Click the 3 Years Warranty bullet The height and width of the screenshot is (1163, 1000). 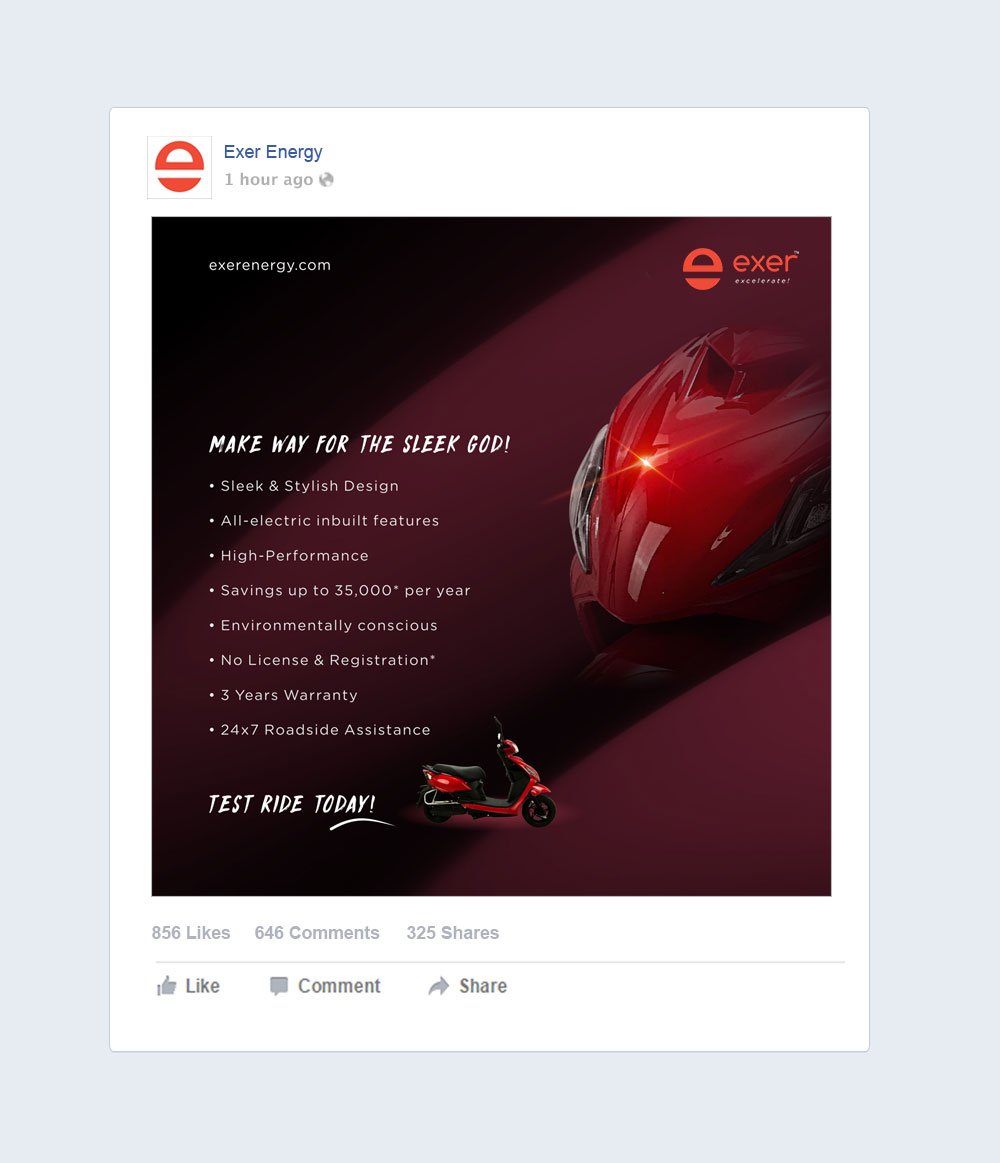click(x=283, y=695)
